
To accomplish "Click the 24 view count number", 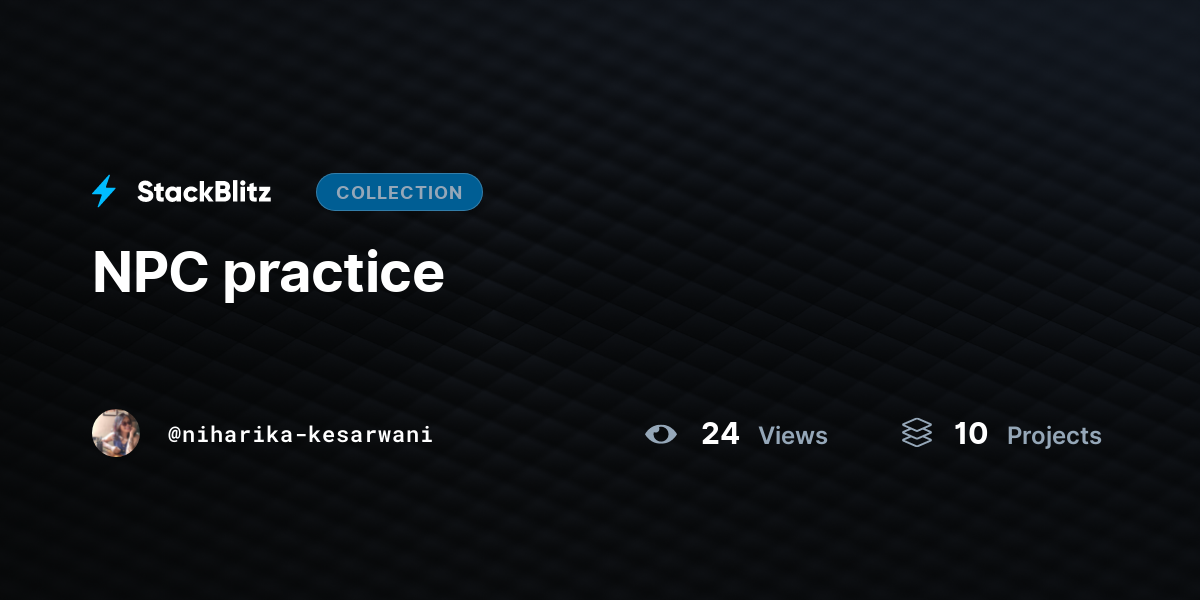I will (720, 433).
